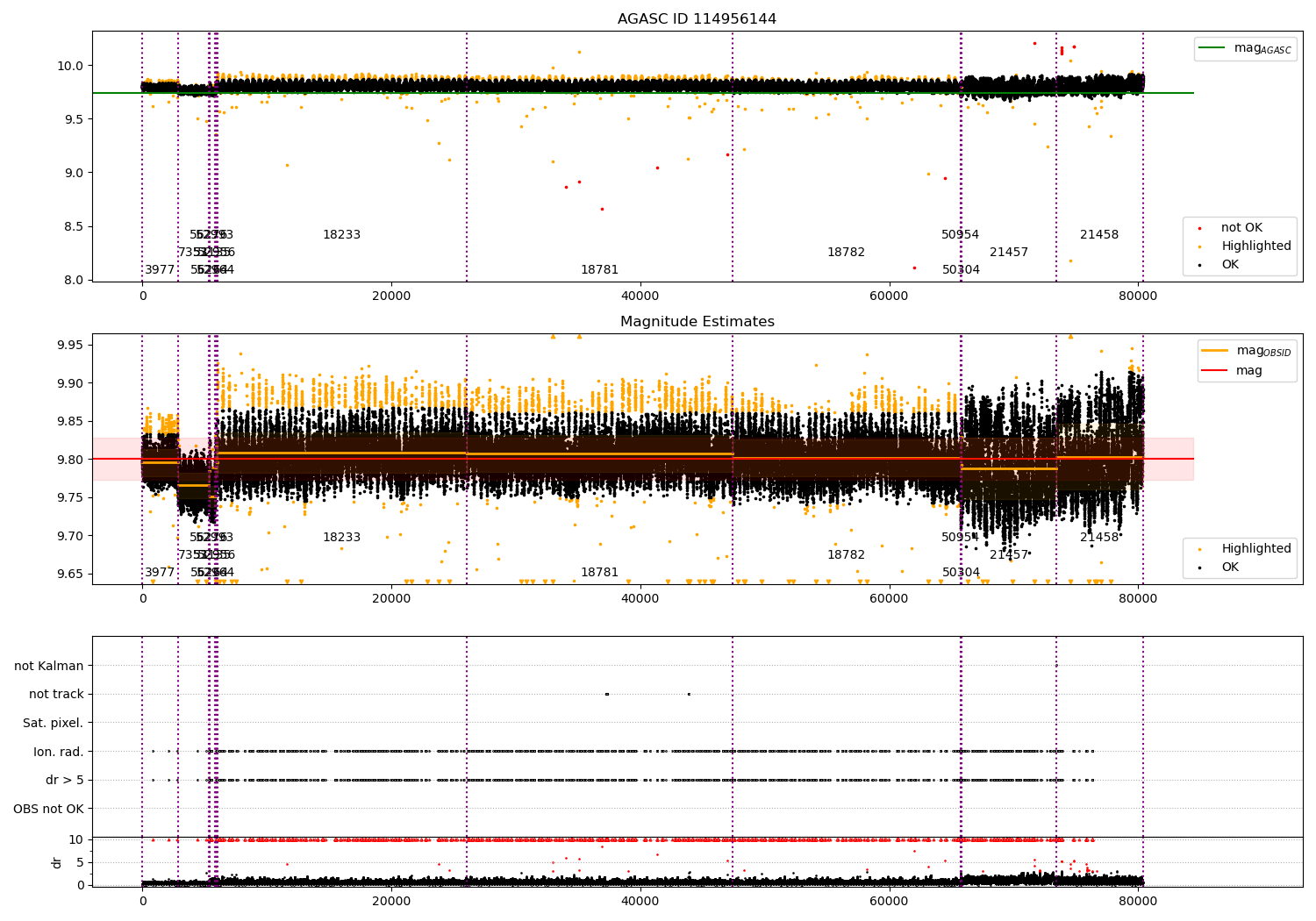Click y-axis tick "8.0" in top plot
The height and width of the screenshot is (921, 1316).
coord(74,281)
